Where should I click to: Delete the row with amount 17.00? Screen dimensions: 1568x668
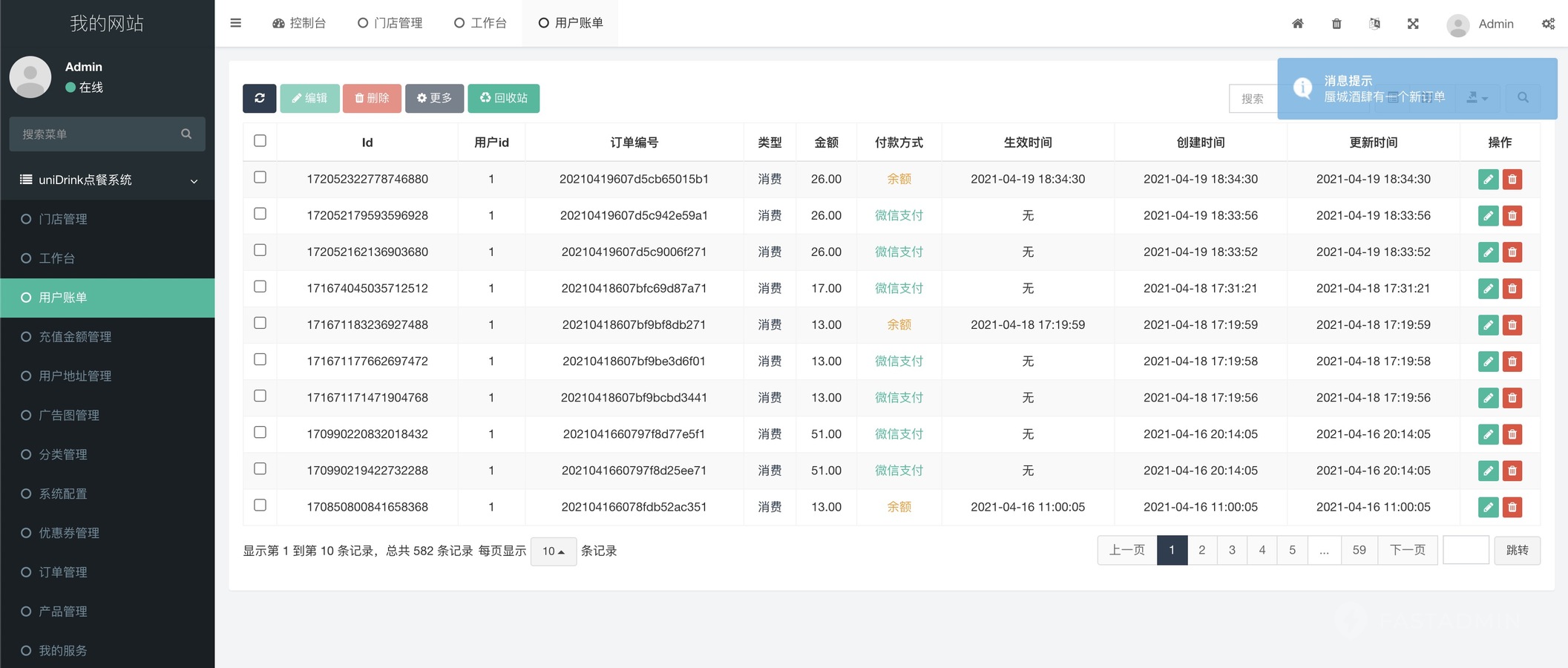(x=1512, y=289)
